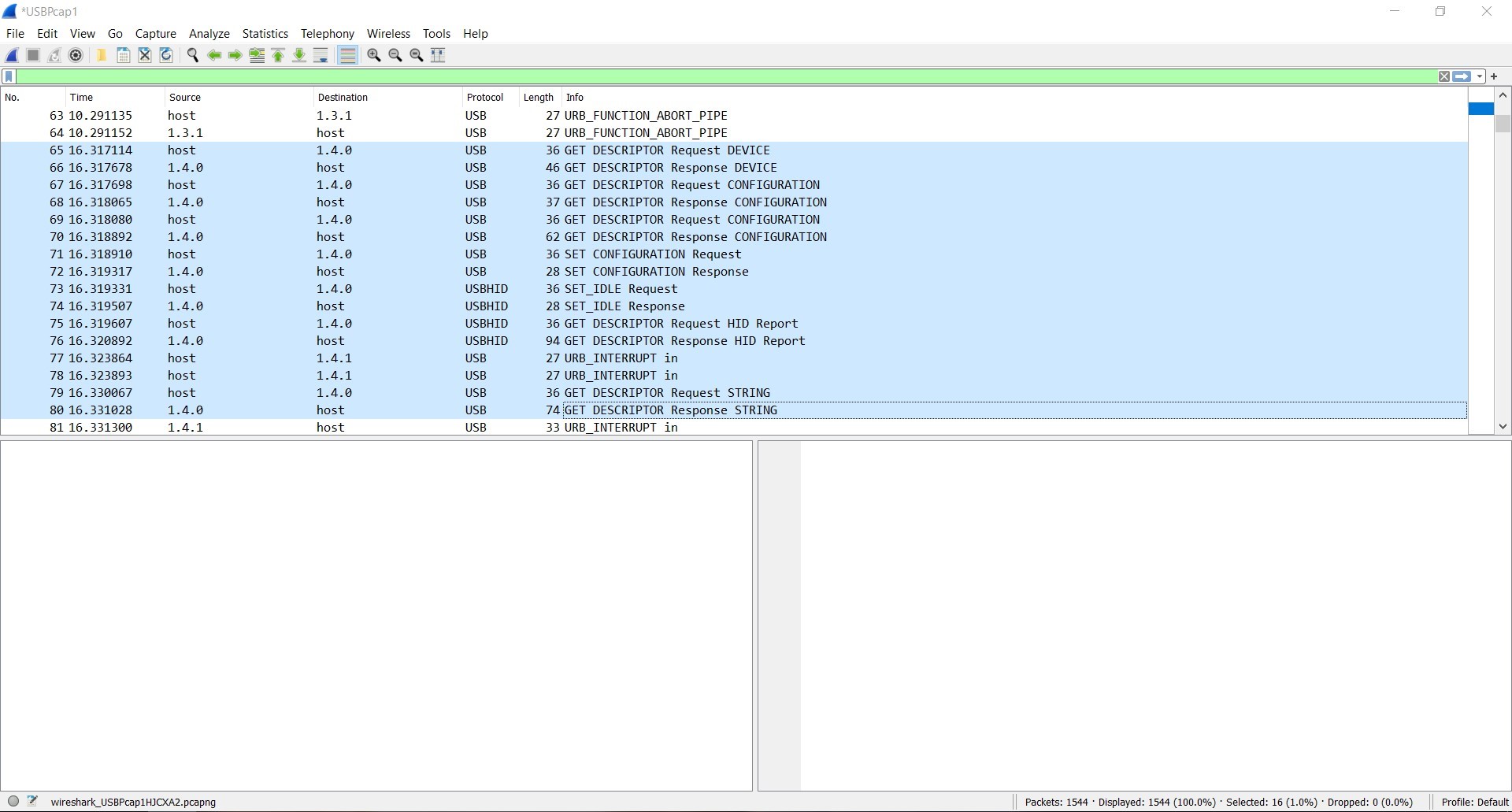Apply the display filter arrow
The height and width of the screenshot is (812, 1512).
point(1462,76)
